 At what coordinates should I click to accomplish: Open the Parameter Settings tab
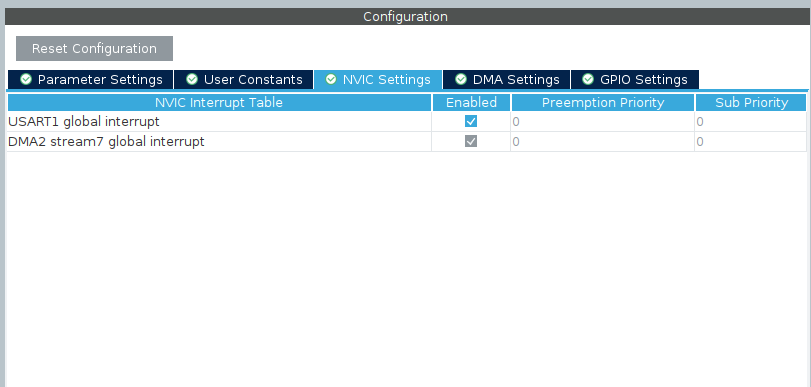pos(91,80)
